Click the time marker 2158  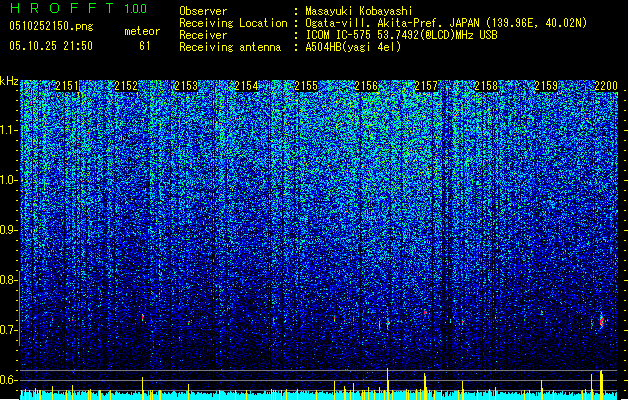click(486, 86)
